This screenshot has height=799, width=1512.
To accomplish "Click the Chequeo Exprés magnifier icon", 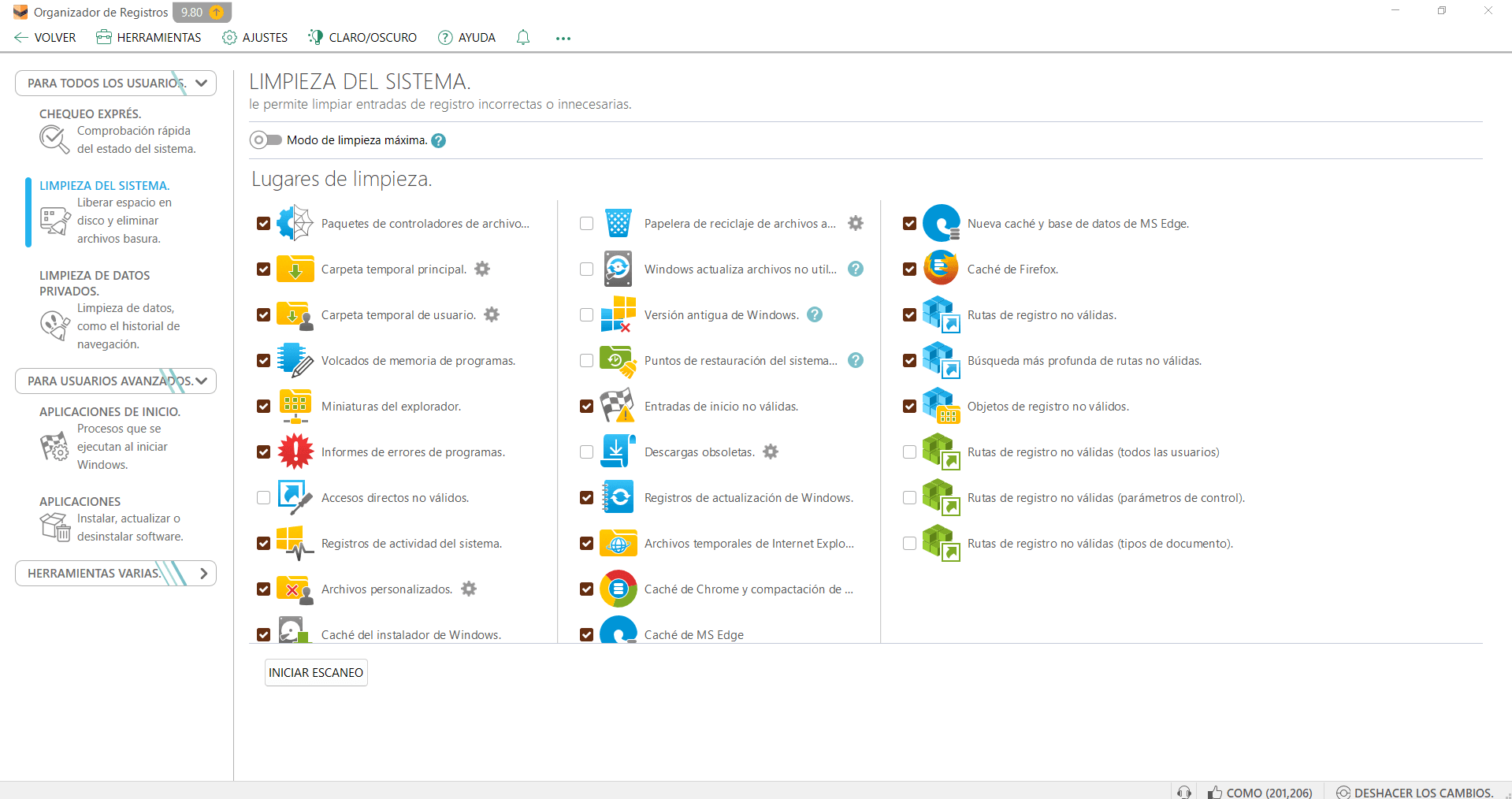I will point(54,139).
